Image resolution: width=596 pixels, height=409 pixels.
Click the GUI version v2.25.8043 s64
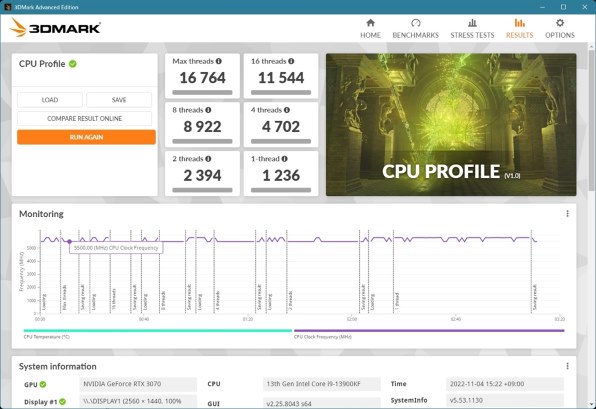[322, 403]
